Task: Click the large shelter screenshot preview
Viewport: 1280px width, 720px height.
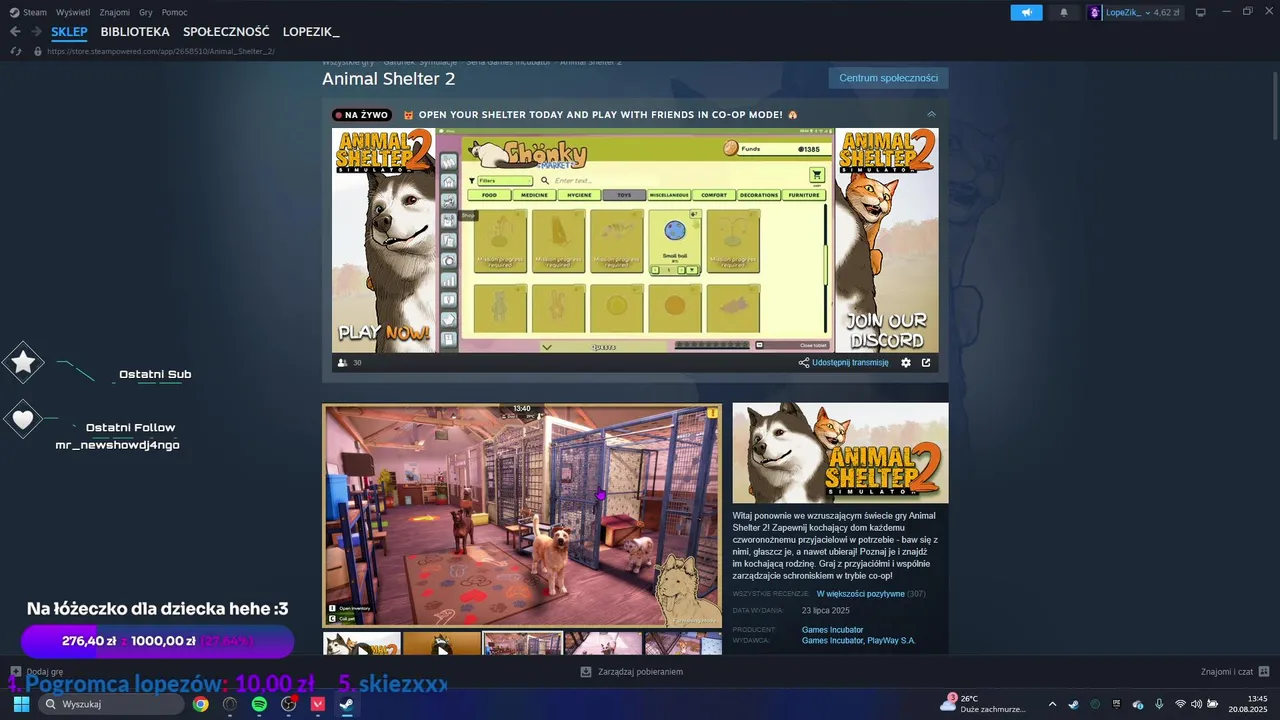Action: coord(522,516)
